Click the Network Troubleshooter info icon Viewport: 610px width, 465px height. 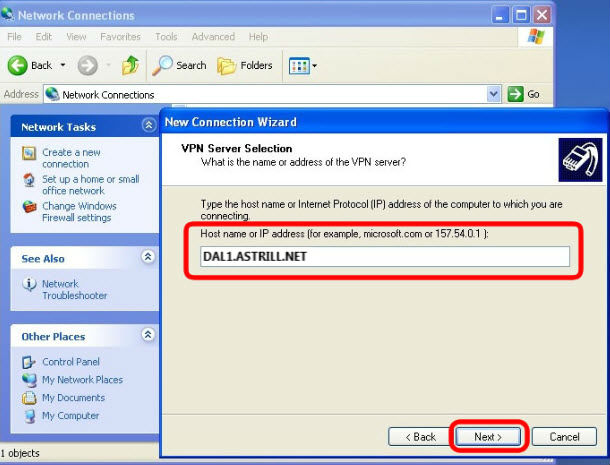tap(29, 284)
